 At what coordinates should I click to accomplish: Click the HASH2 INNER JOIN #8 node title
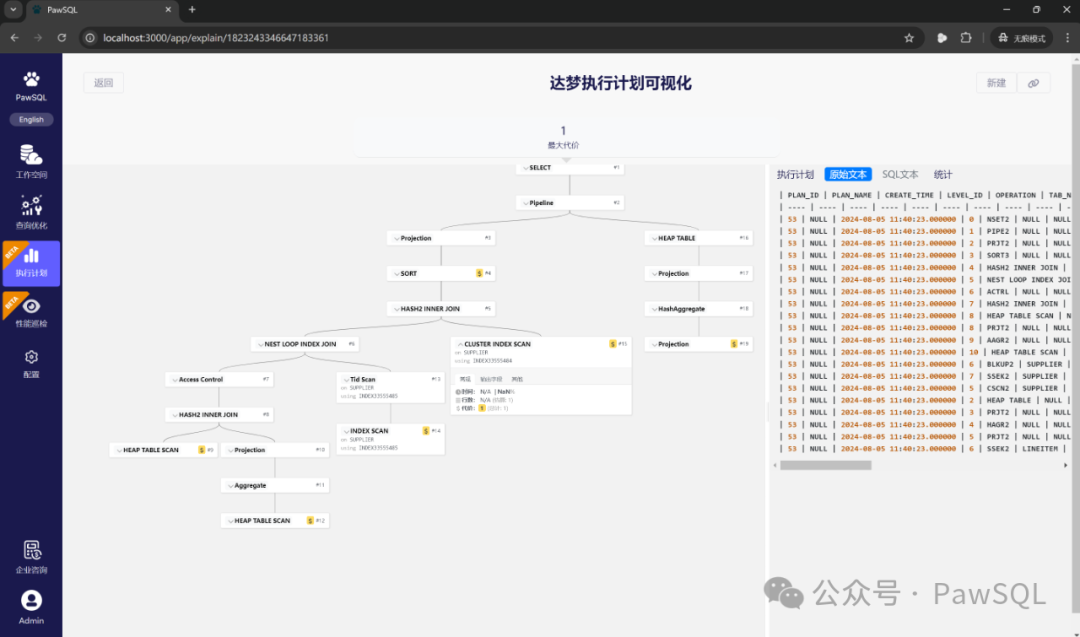(208, 415)
